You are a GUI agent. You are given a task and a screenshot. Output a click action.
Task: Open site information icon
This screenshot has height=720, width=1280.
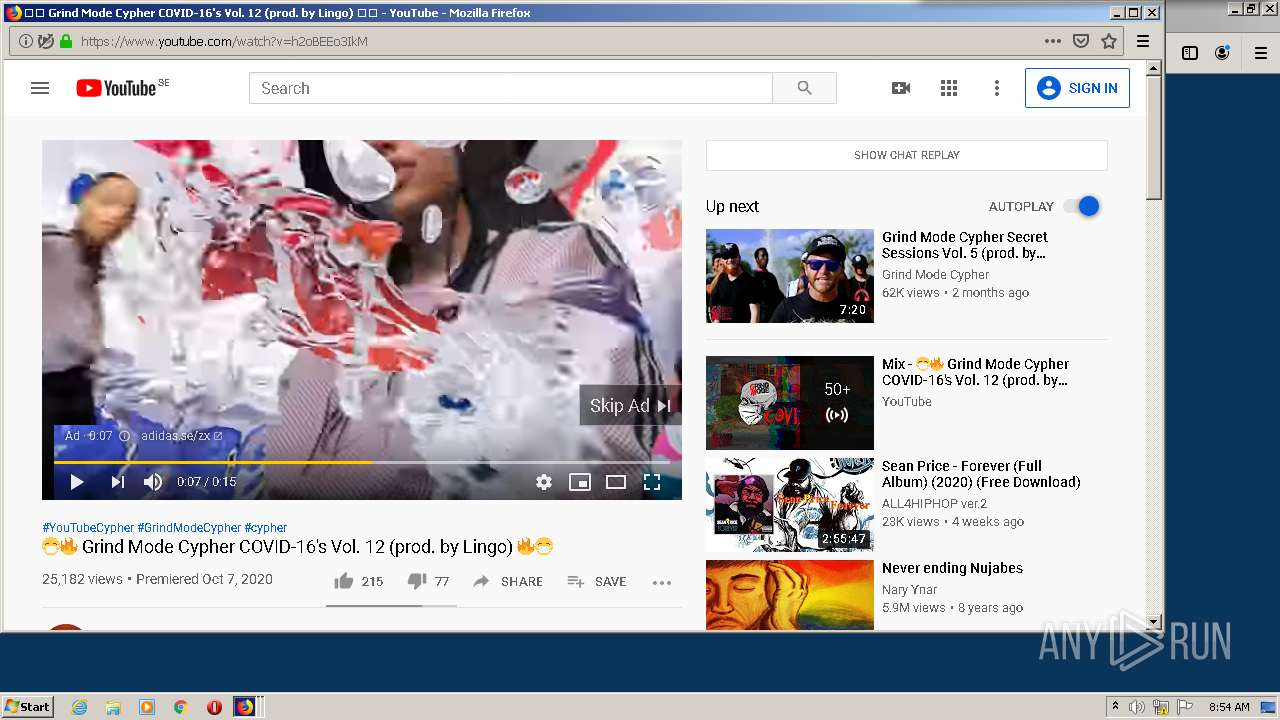[x=26, y=41]
